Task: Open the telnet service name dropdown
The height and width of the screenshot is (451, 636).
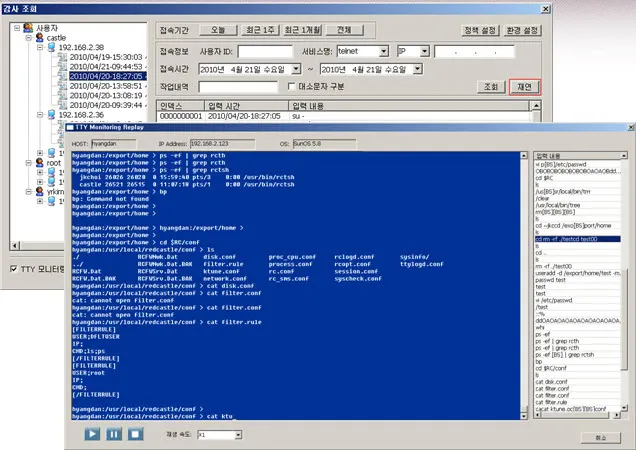Action: 382,50
